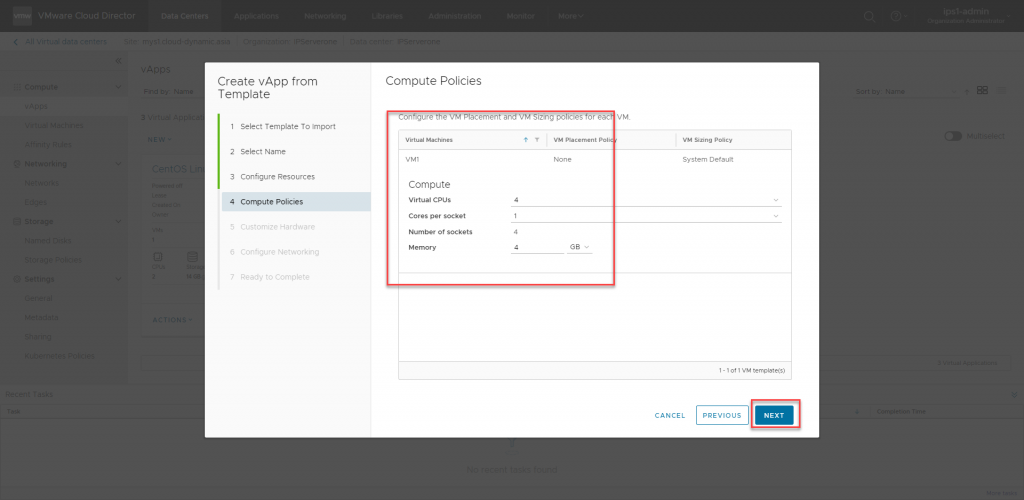Viewport: 1024px width, 500px height.
Task: Collapse the left sidebar with double-chevron icon
Action: tap(117, 62)
